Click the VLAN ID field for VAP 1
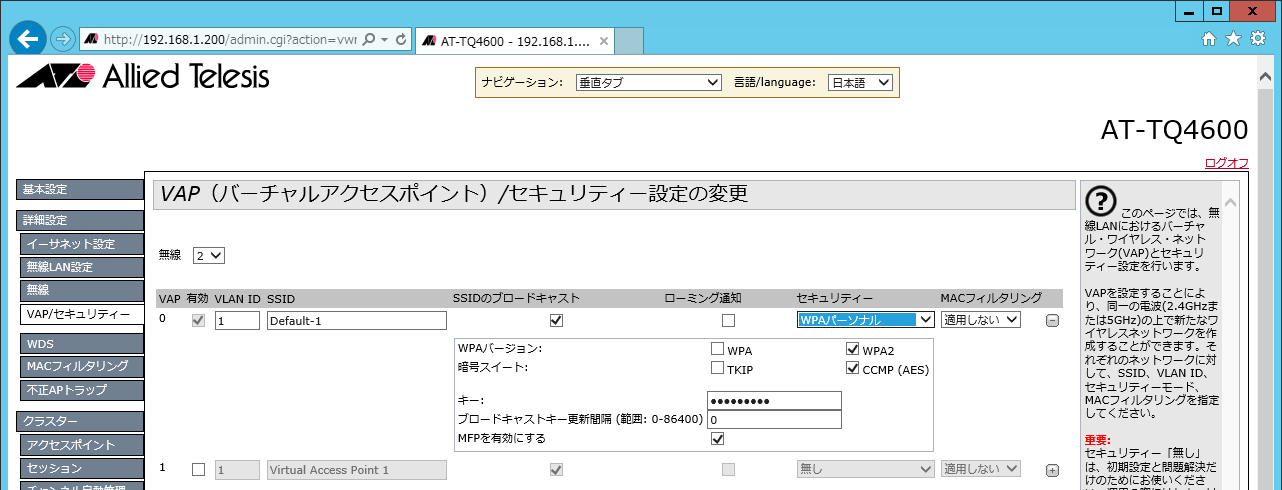 pos(237,469)
